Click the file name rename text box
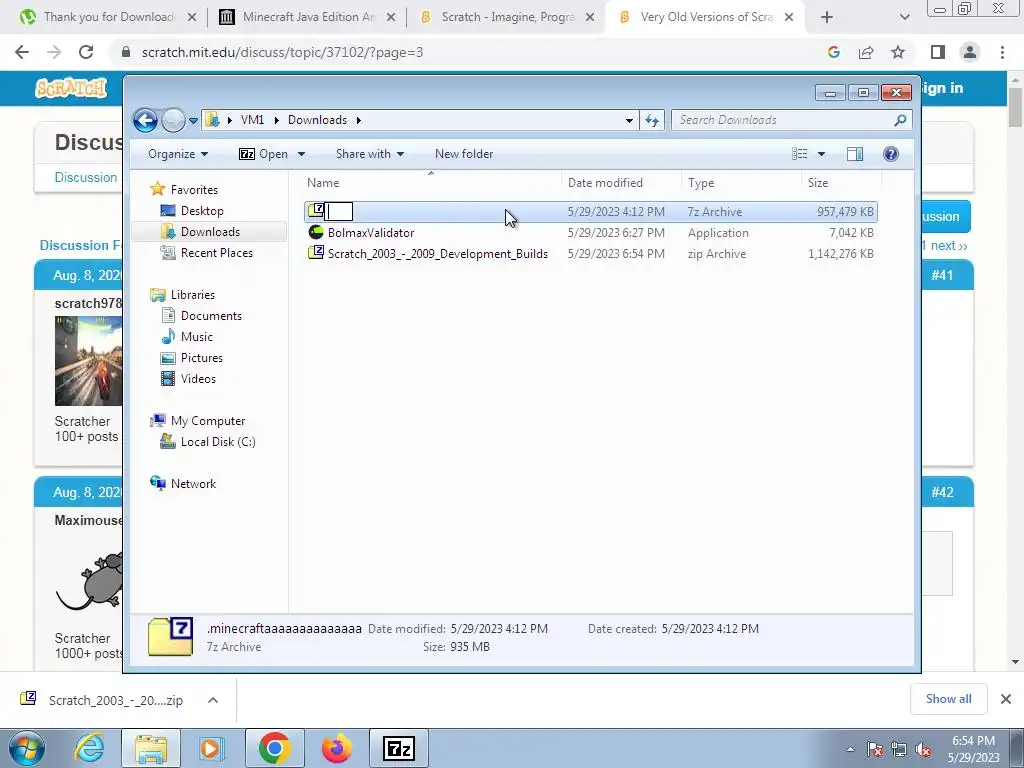This screenshot has height=768, width=1024. point(339,212)
